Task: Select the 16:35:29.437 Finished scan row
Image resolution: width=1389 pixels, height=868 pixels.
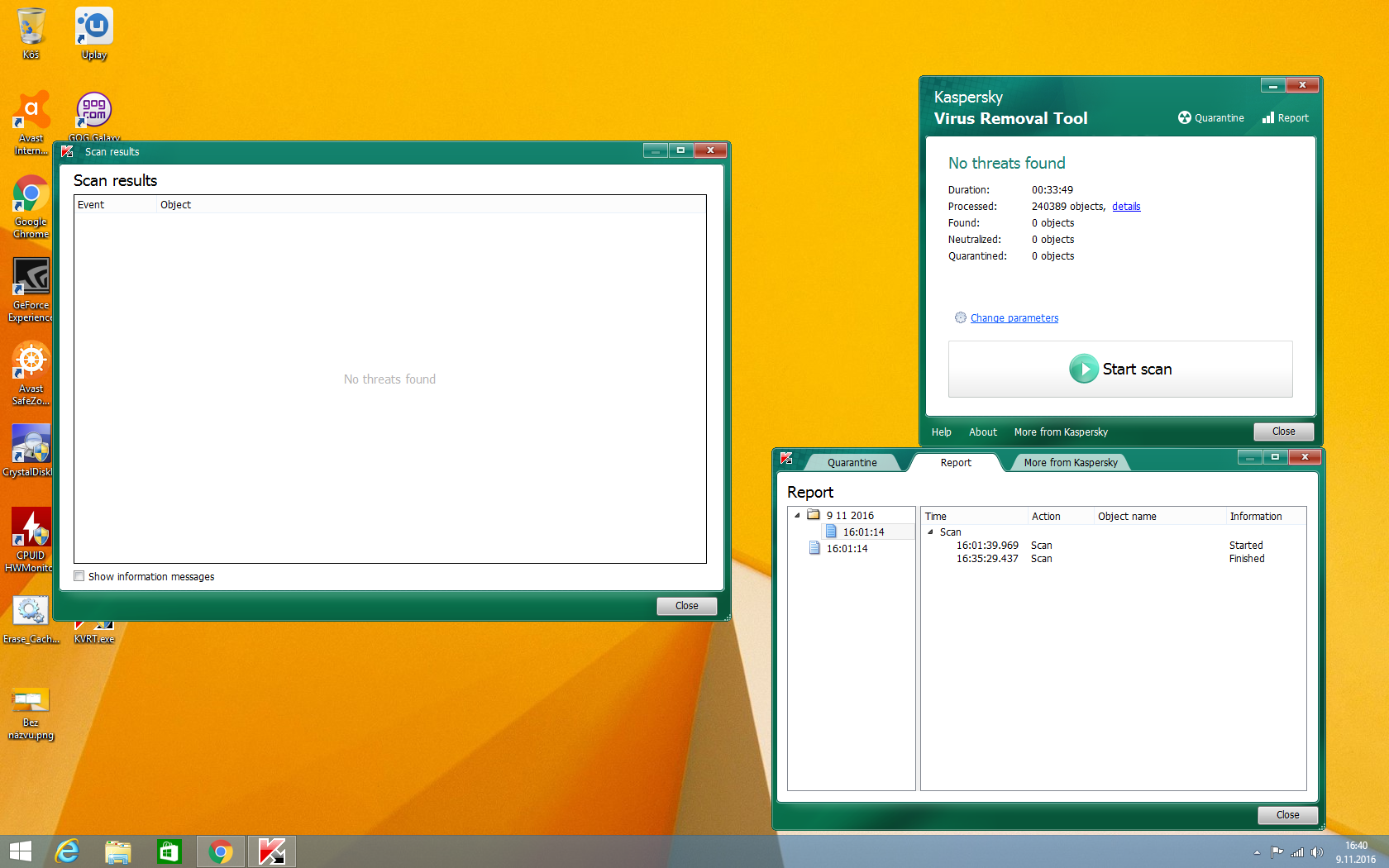Action: point(1113,559)
